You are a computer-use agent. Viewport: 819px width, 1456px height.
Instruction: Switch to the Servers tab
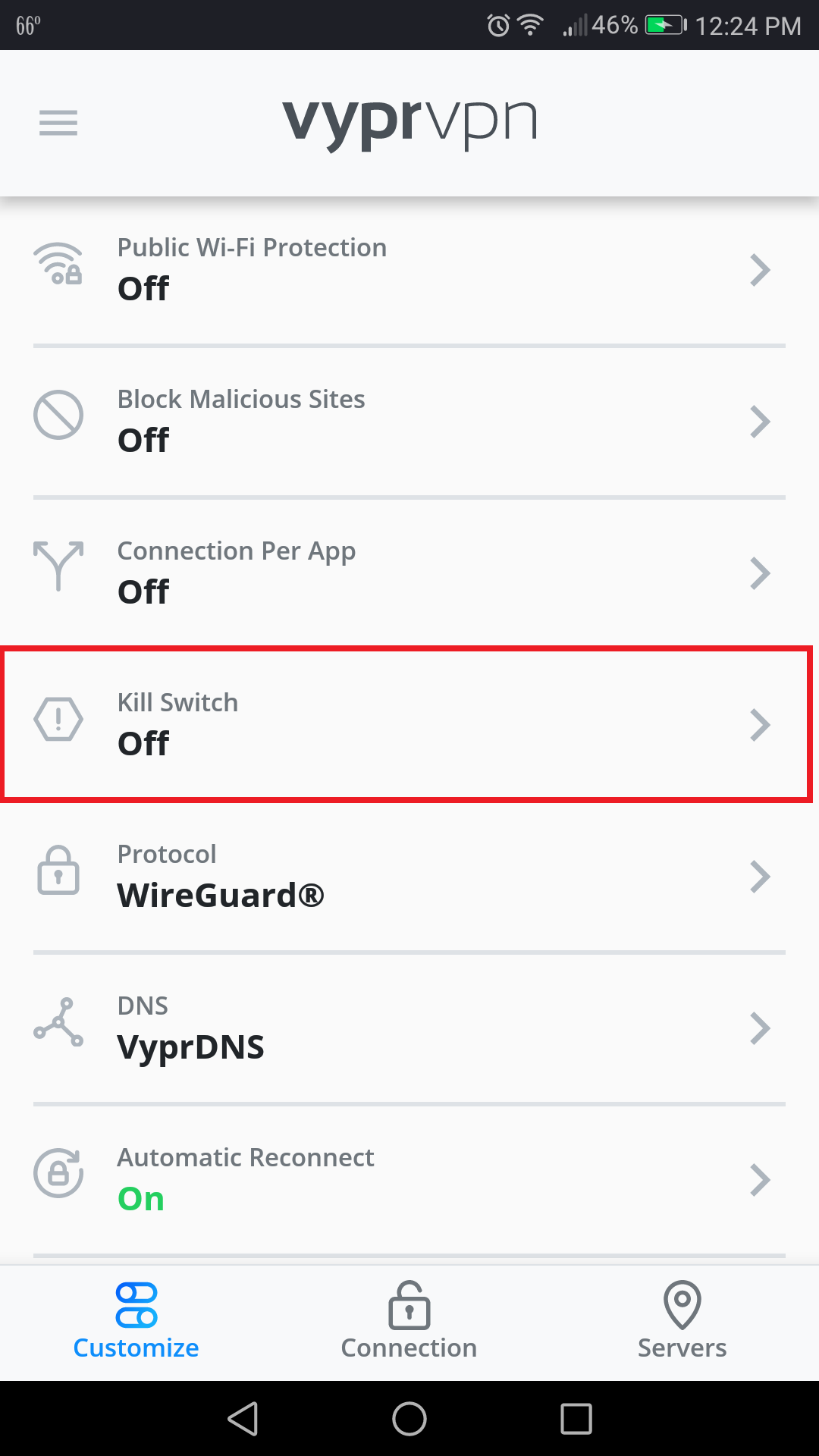click(x=681, y=1319)
